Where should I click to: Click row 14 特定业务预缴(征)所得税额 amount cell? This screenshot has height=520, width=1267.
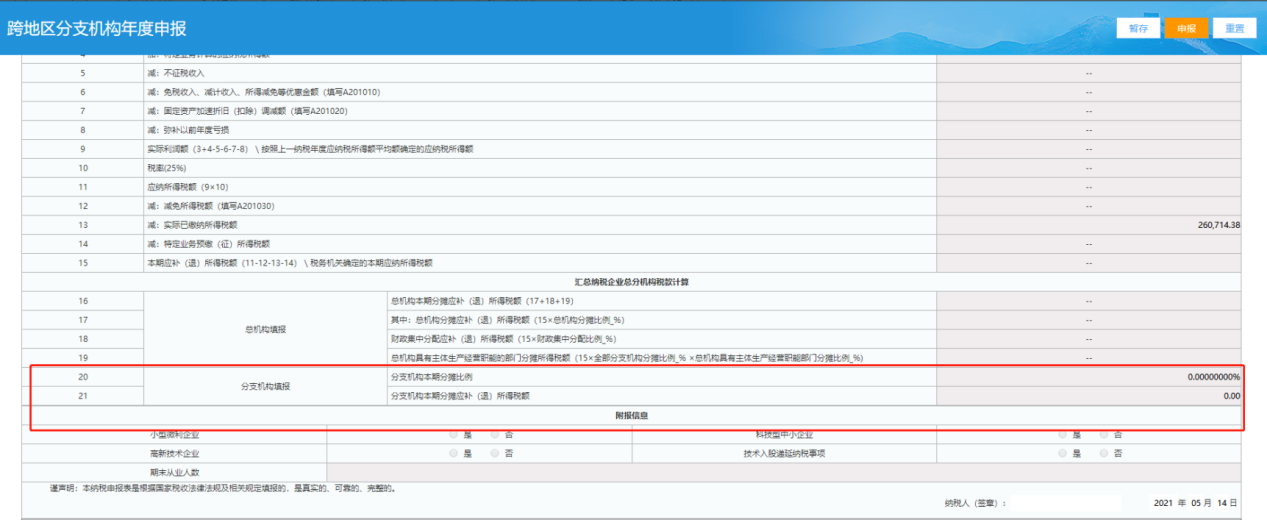(1088, 244)
